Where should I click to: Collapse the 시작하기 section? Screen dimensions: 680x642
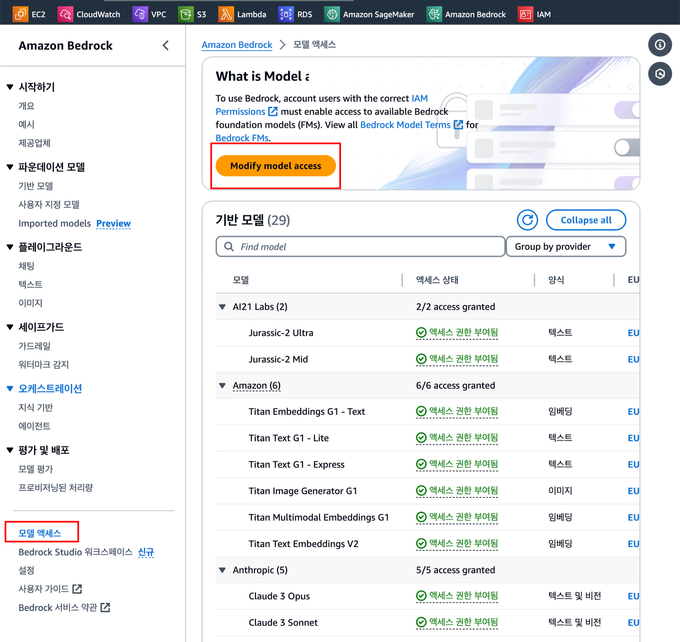[10, 87]
